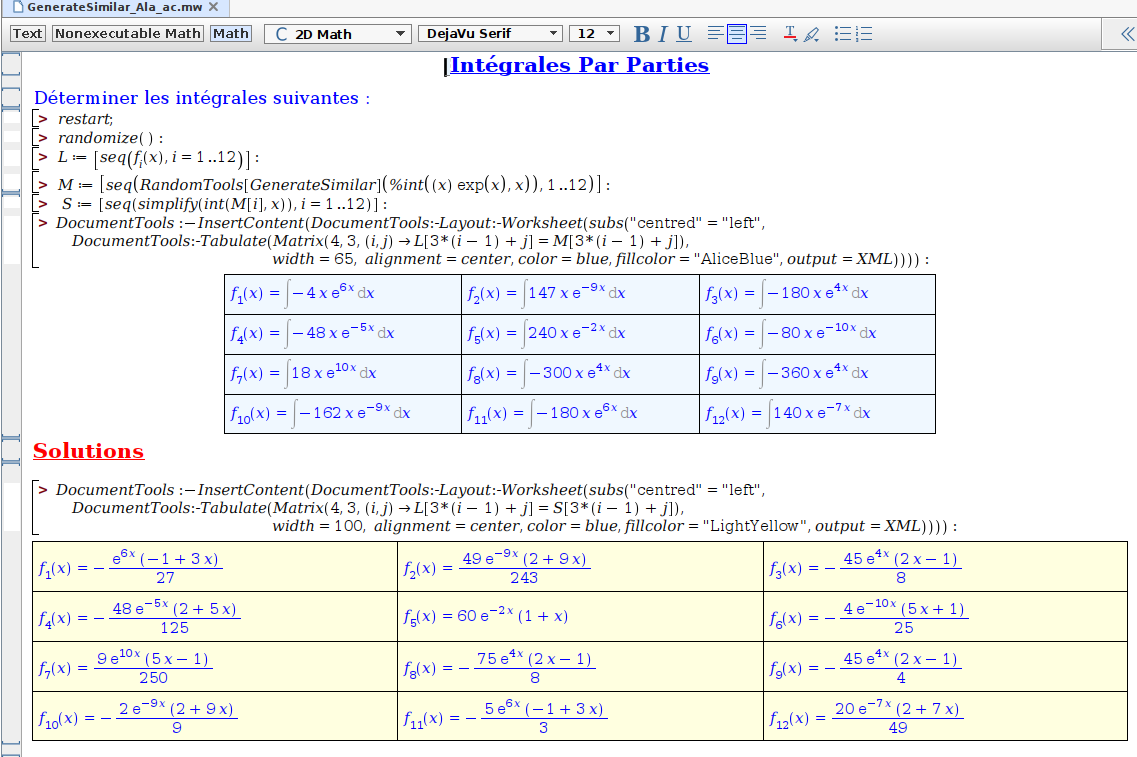
Task: Select the f2(x) integral cell 147xe^-9x
Action: [x=580, y=294]
